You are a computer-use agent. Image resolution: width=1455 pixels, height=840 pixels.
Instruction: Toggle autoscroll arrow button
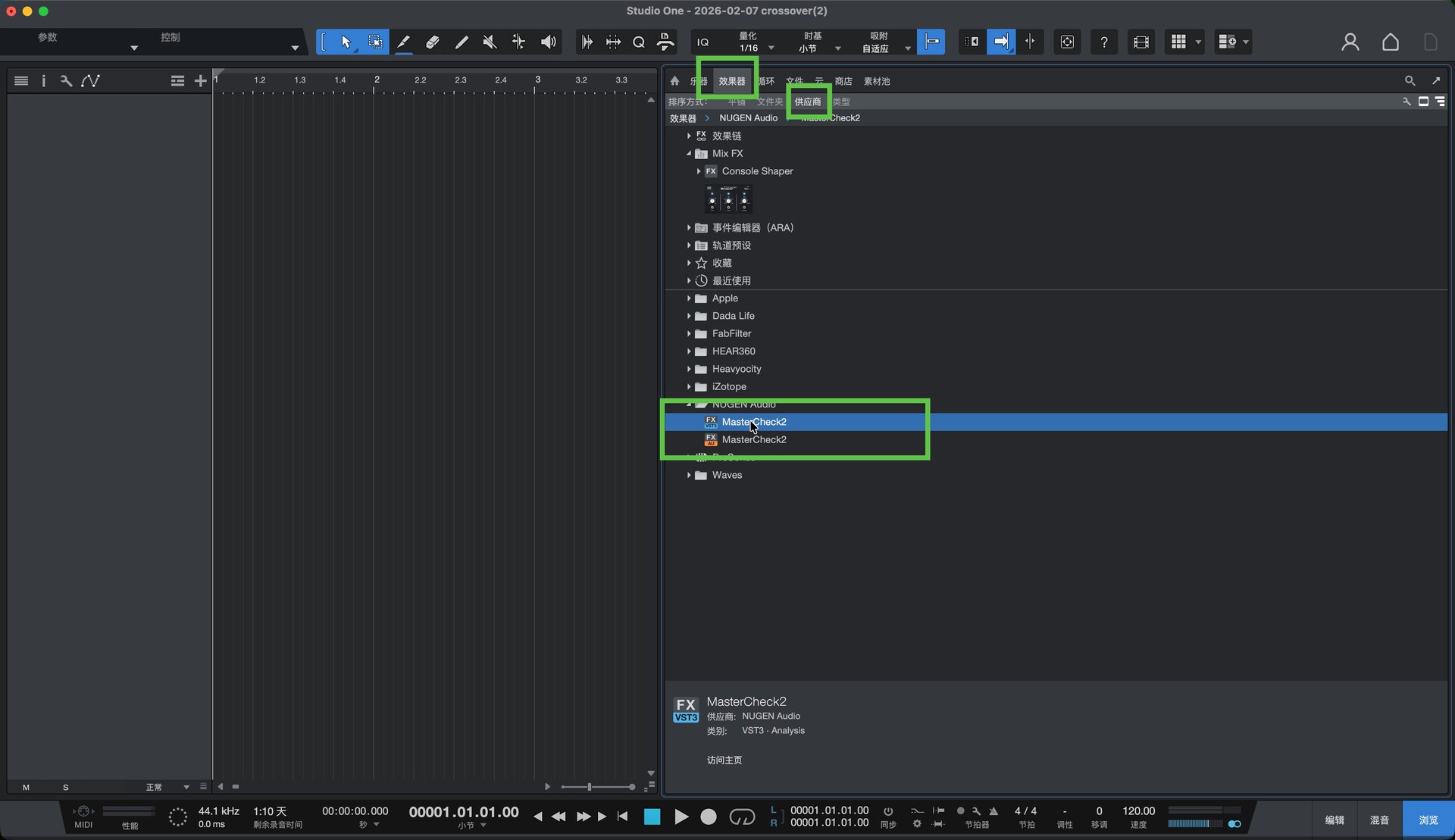tap(1000, 42)
